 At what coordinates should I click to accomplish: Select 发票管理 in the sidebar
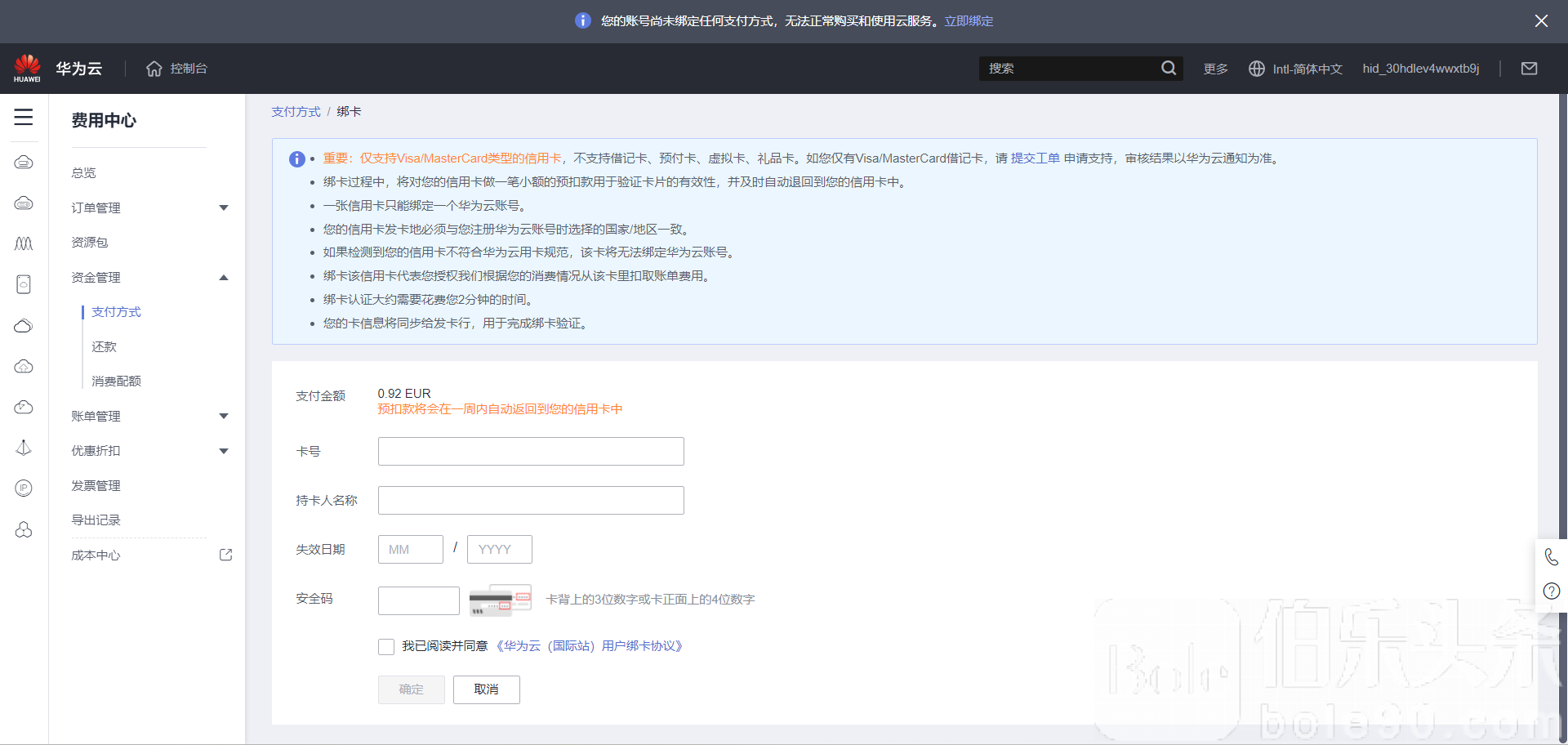click(96, 486)
